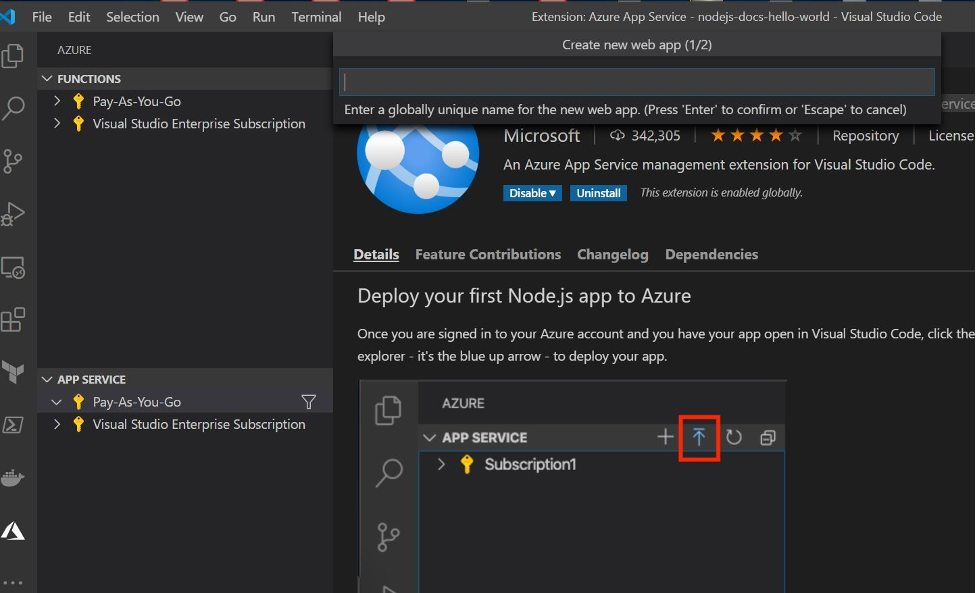Open the Terminal menu
Image resolution: width=977 pixels, height=593 pixels.
317,17
